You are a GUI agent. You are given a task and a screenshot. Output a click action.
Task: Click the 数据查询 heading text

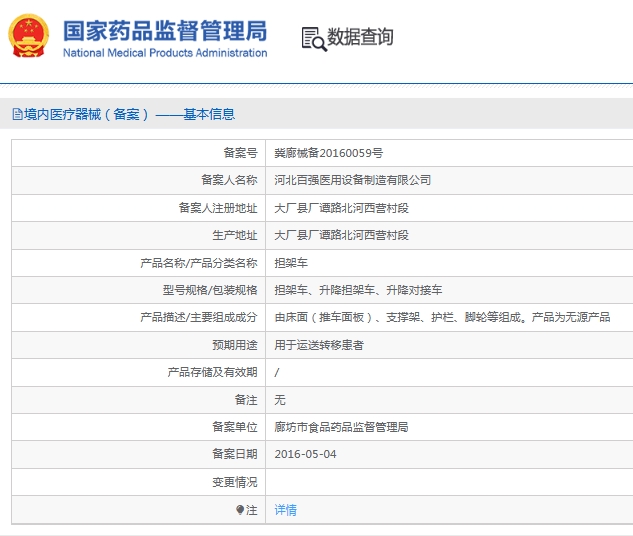(360, 37)
